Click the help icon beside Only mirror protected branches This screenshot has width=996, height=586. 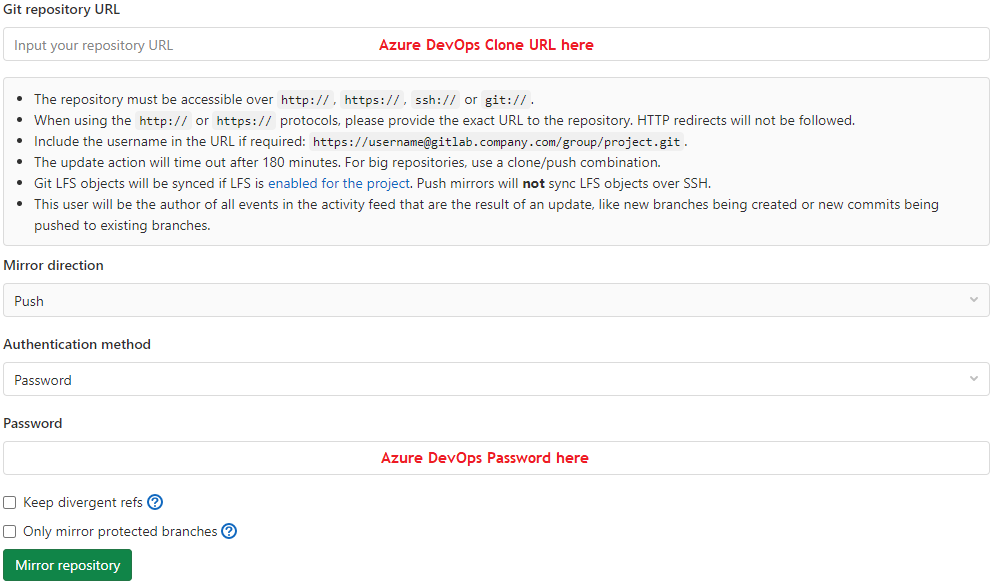[x=229, y=531]
